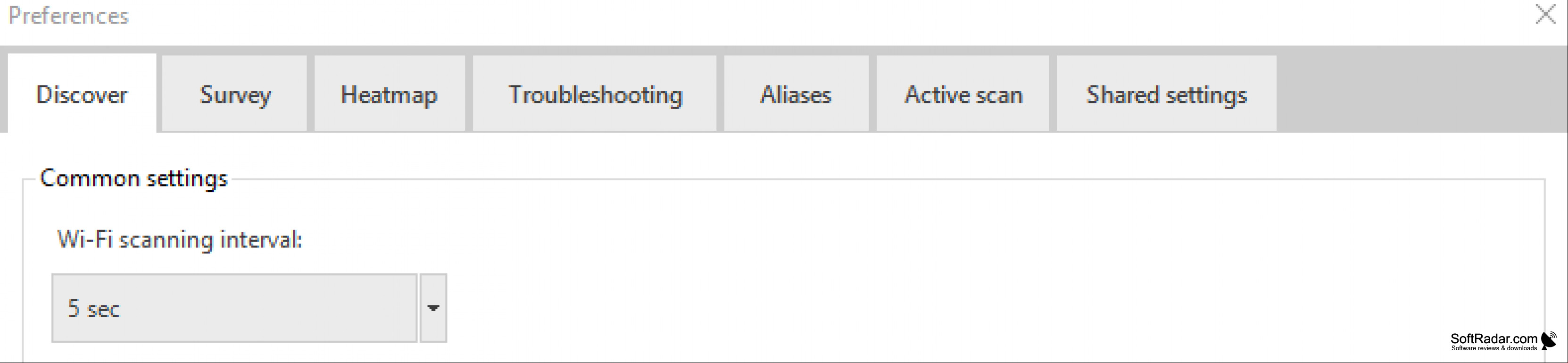This screenshot has height=363, width=1568.
Task: Click the Software reviews & downloads tagline
Action: click(x=1494, y=348)
